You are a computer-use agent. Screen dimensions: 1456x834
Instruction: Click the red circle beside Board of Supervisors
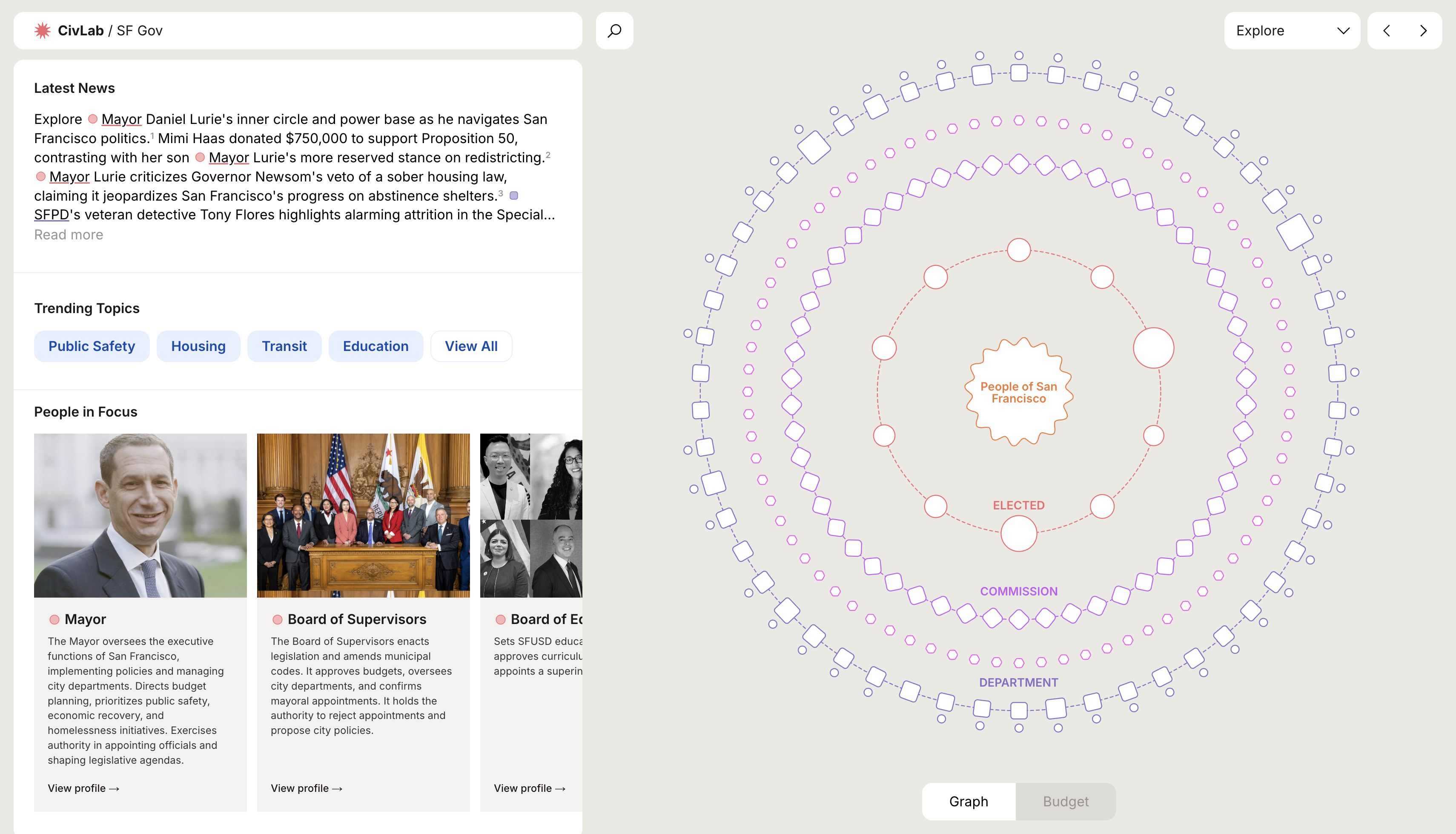click(x=278, y=619)
